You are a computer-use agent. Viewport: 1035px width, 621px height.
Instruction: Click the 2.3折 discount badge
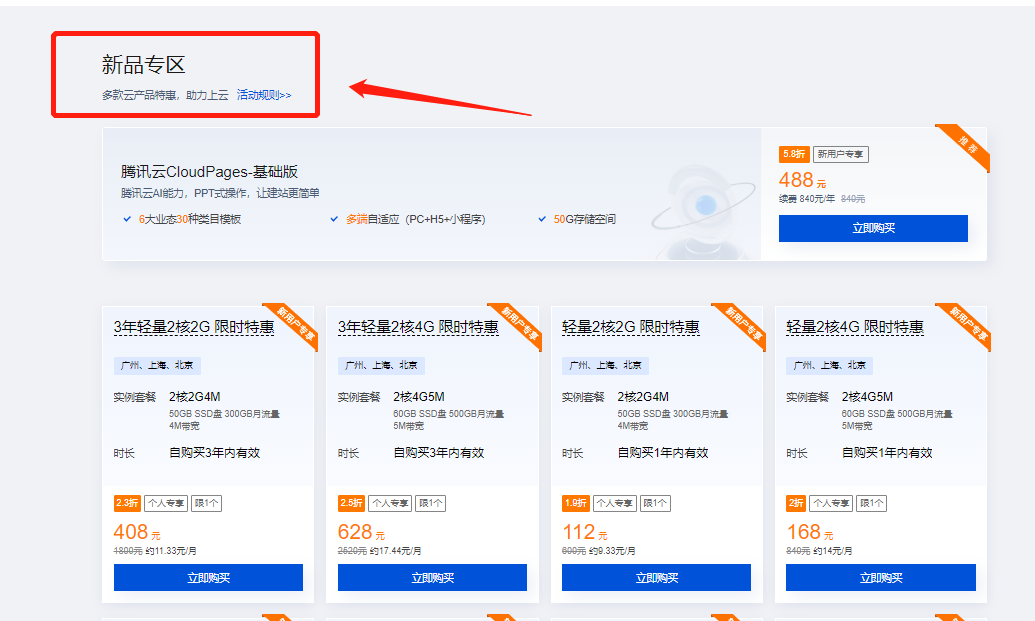click(127, 504)
